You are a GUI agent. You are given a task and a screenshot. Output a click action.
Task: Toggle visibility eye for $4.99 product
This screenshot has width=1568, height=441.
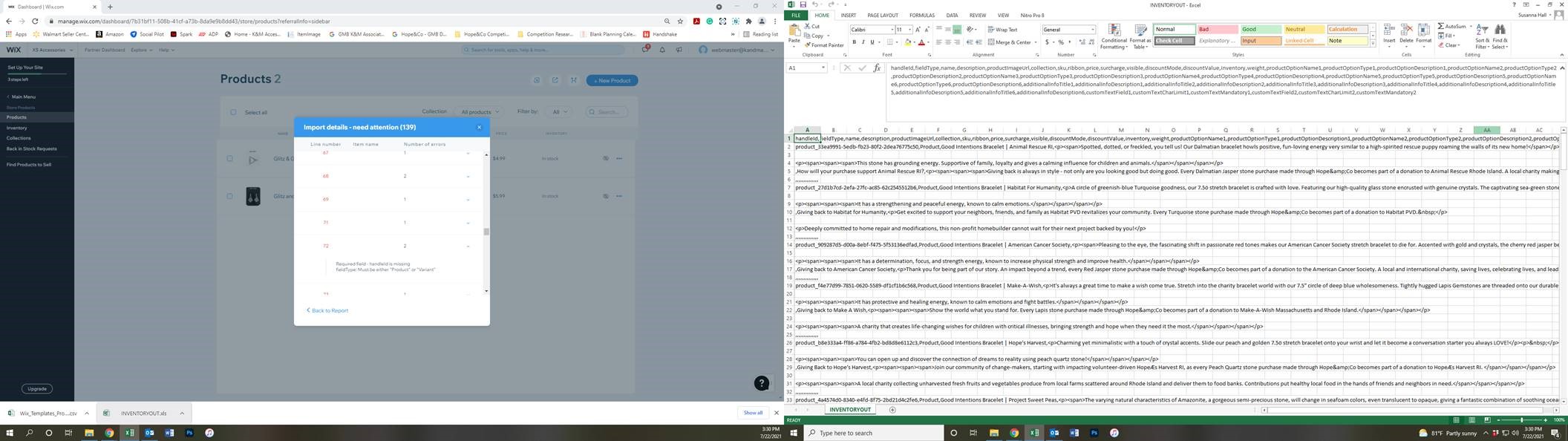(x=606, y=158)
